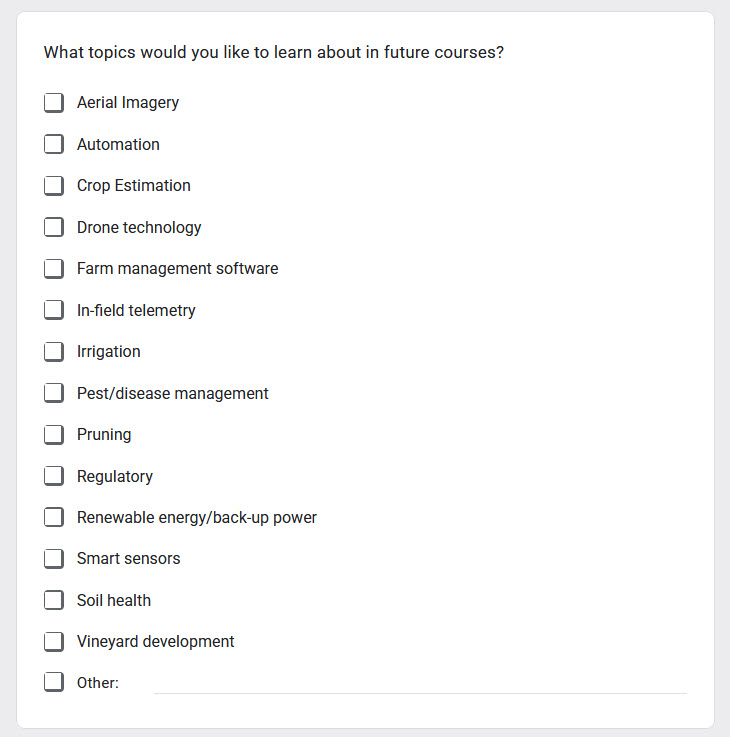
Task: Select the Other checkbox
Action: click(54, 682)
